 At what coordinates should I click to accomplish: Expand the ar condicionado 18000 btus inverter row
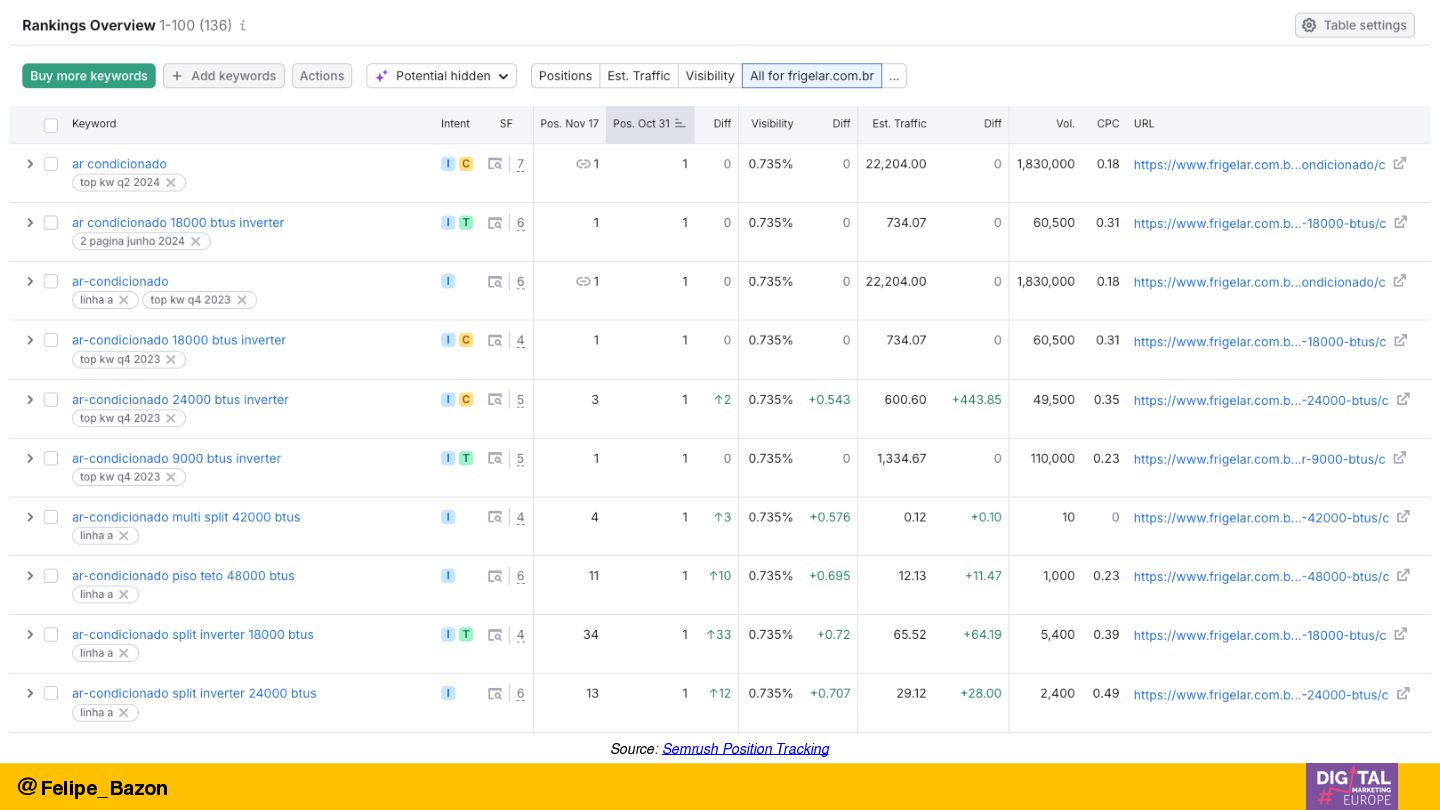(30, 223)
